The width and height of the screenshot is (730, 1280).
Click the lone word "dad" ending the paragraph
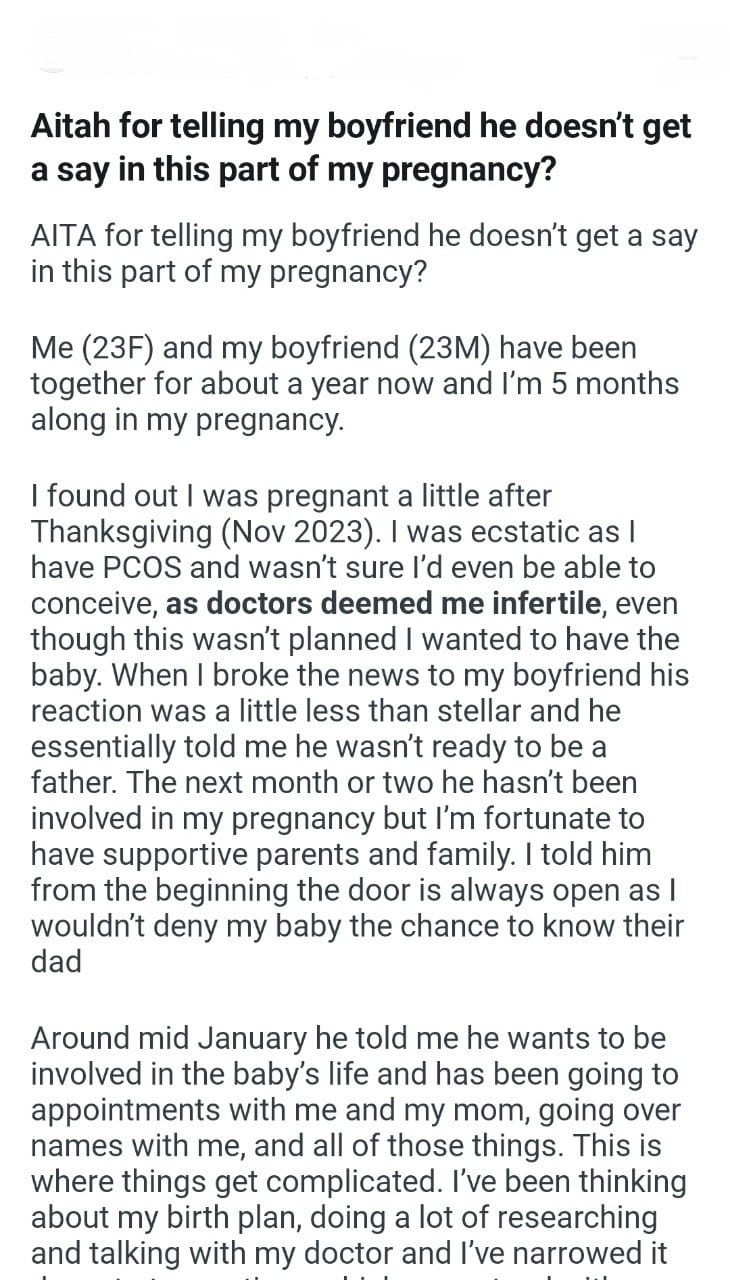(x=59, y=963)
